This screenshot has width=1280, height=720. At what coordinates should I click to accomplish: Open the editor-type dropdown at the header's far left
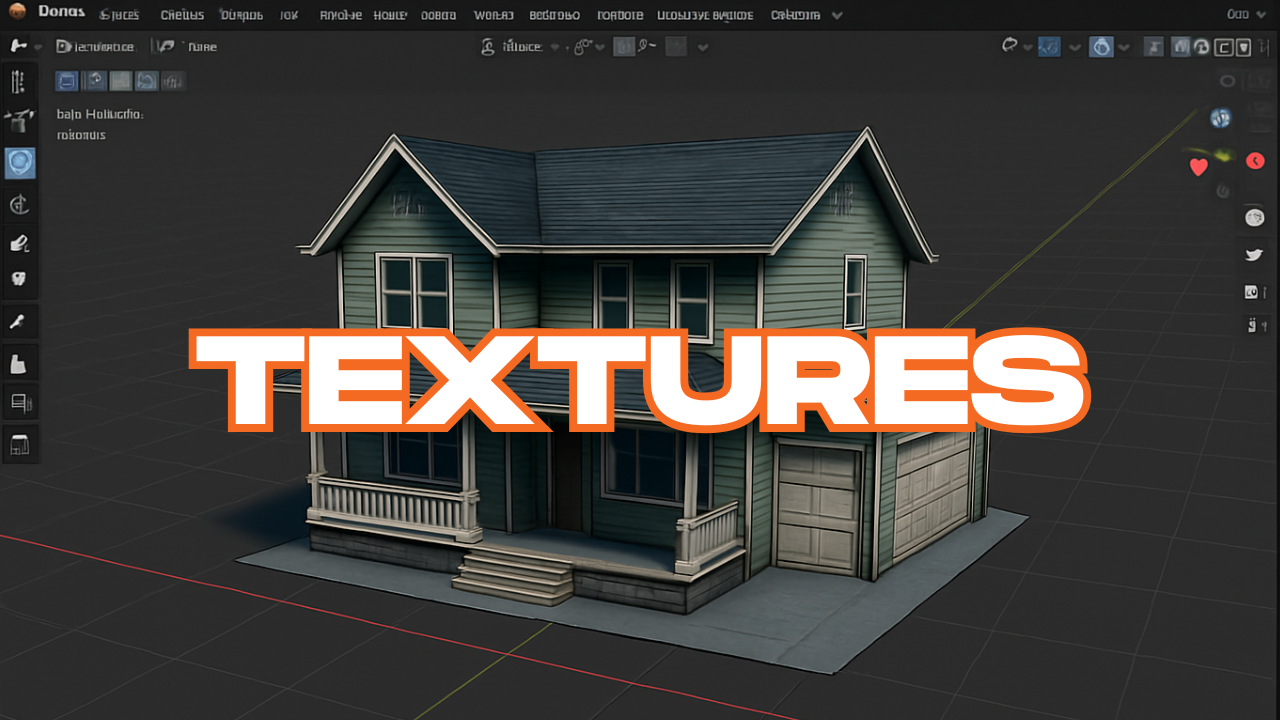click(25, 46)
